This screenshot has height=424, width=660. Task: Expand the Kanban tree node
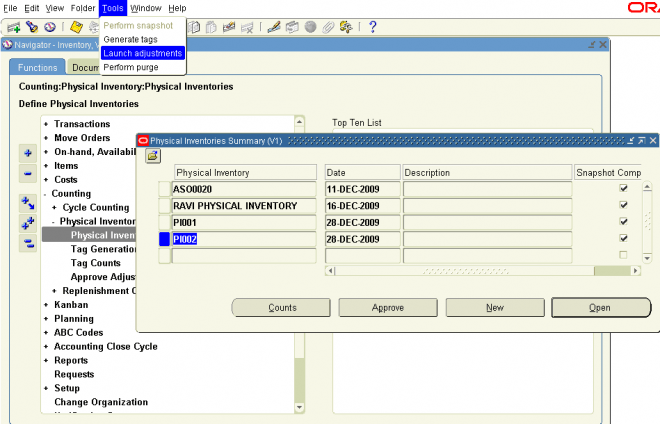(46, 305)
